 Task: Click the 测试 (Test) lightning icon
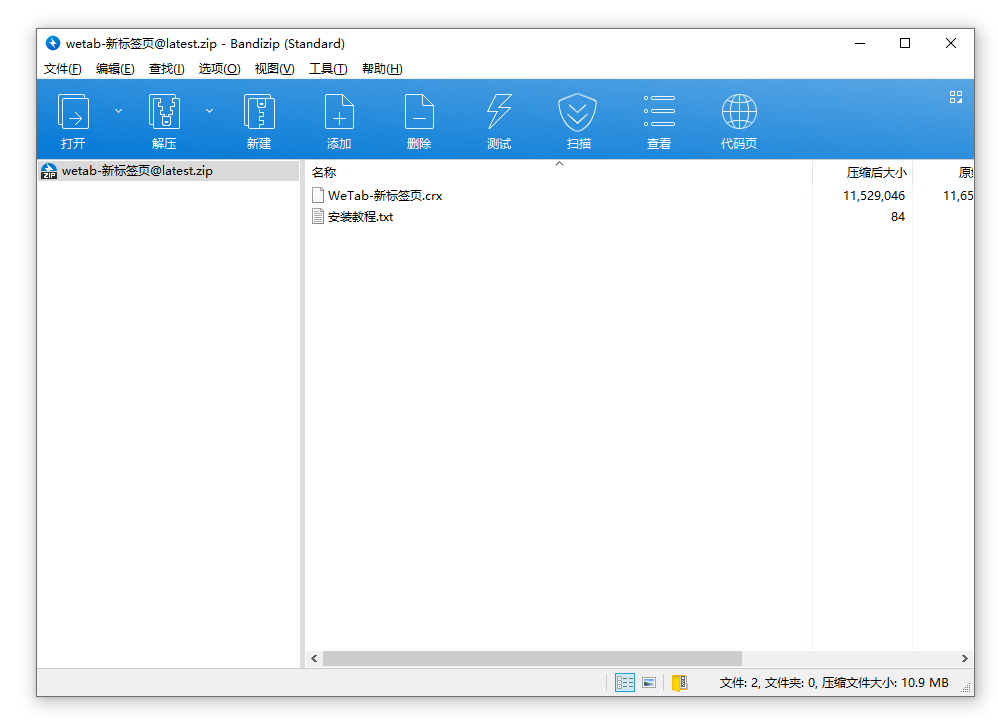coord(499,112)
